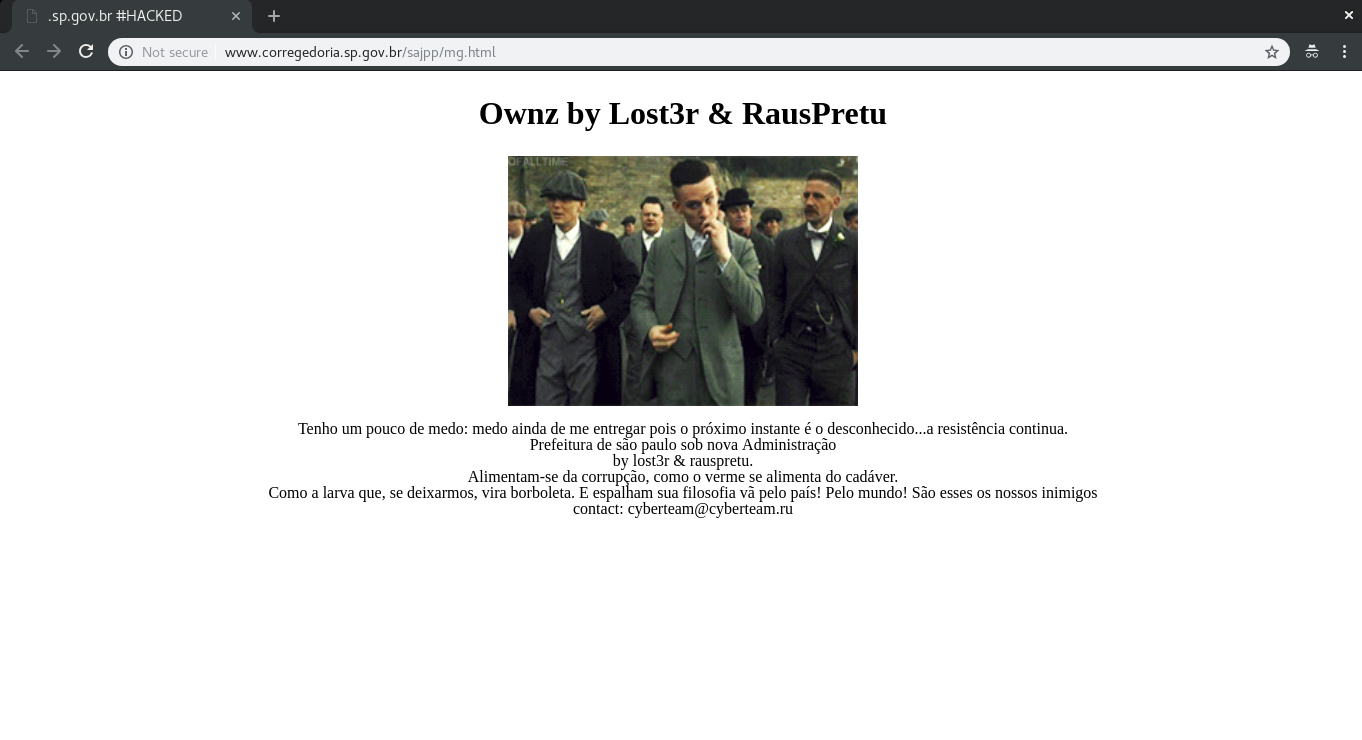Open the incognito indicator icon
The width and height of the screenshot is (1362, 740).
(x=1312, y=52)
